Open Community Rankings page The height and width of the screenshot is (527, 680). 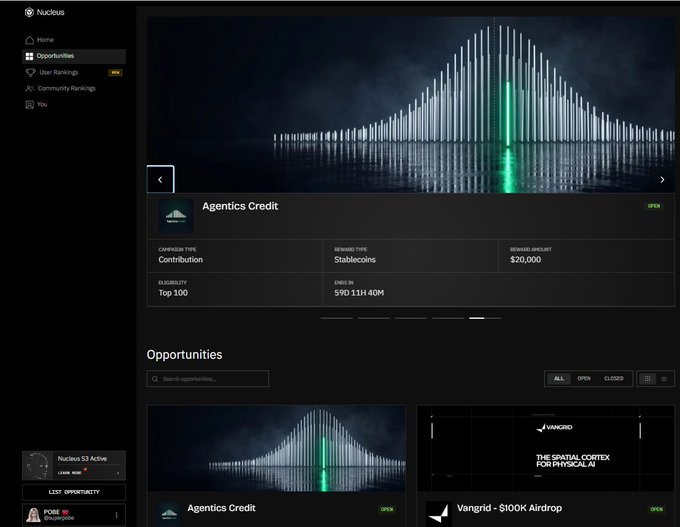tap(74, 88)
